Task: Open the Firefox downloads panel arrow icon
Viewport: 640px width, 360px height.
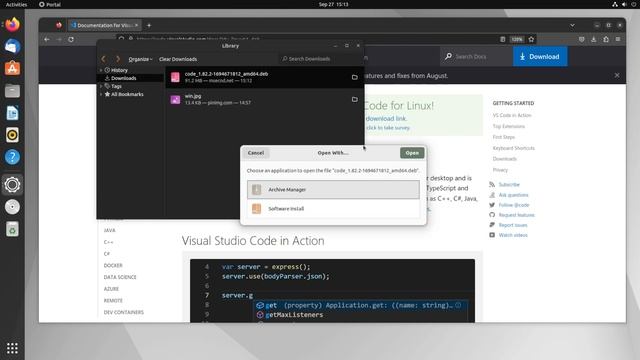Action: tap(594, 39)
